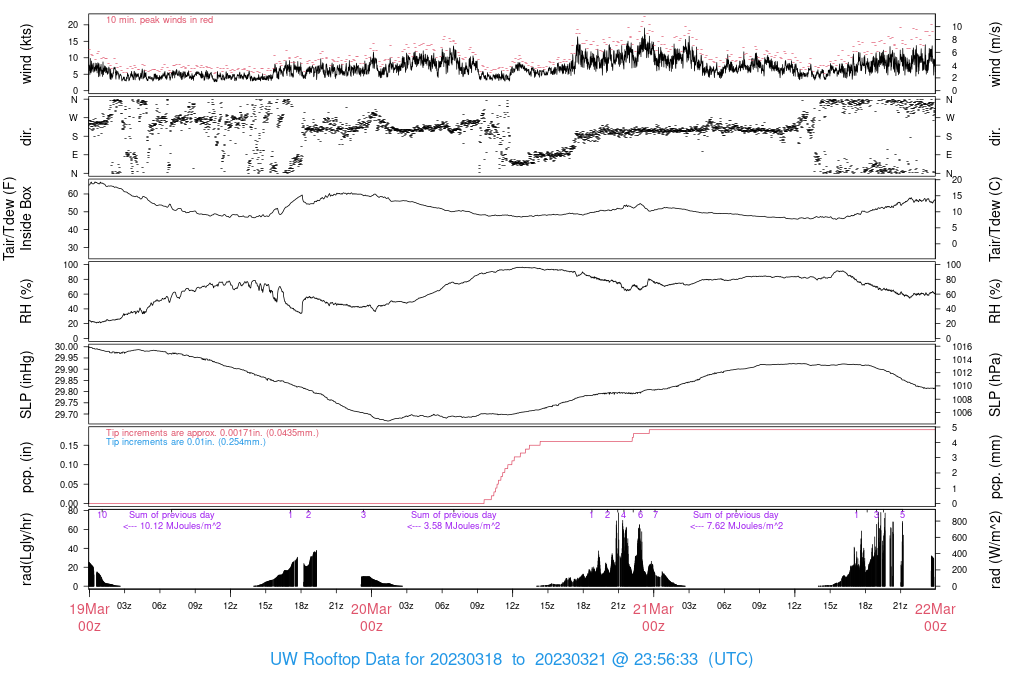Click the 'SLP (inHg)' axis label
Image resolution: width=1024 pixels, height=700 pixels.
coord(26,385)
